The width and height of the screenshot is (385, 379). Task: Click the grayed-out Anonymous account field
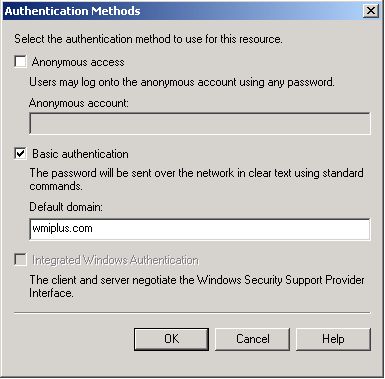tap(200, 123)
